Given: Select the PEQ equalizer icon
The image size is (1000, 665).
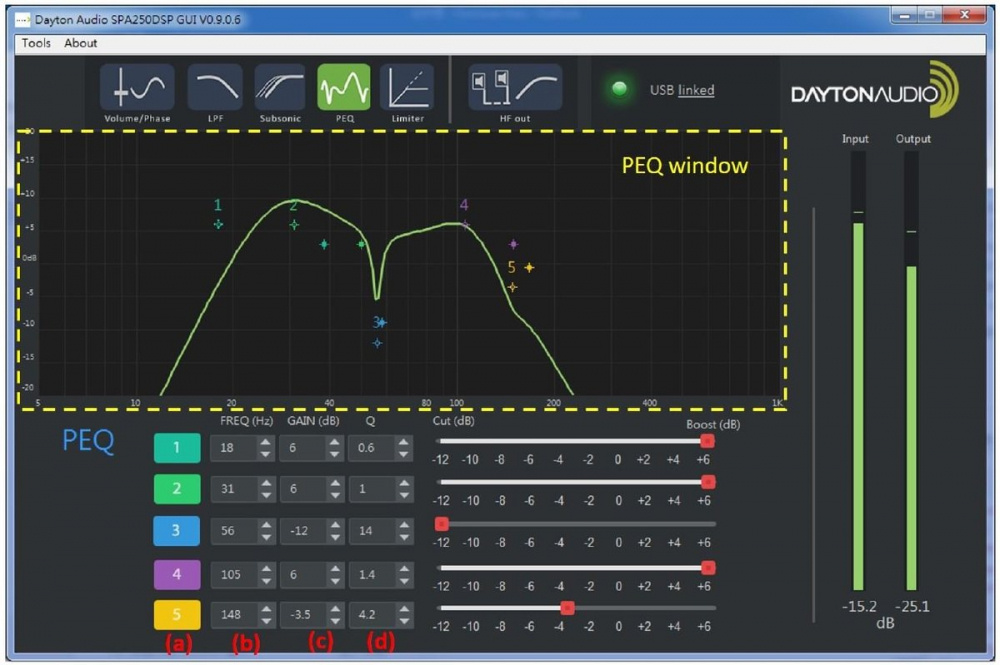Looking at the screenshot, I should click(x=344, y=88).
